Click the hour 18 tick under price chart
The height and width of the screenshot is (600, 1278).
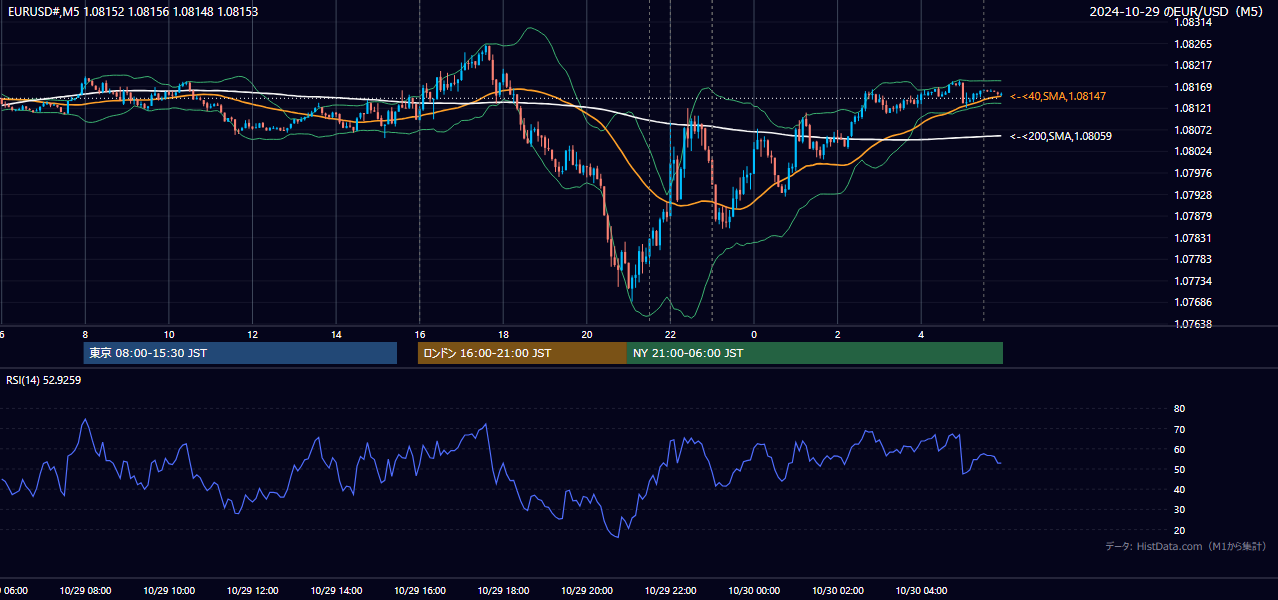(504, 335)
